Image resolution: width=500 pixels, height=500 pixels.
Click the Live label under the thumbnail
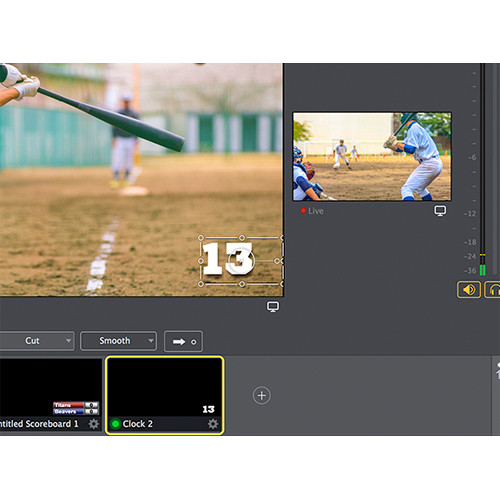click(316, 211)
